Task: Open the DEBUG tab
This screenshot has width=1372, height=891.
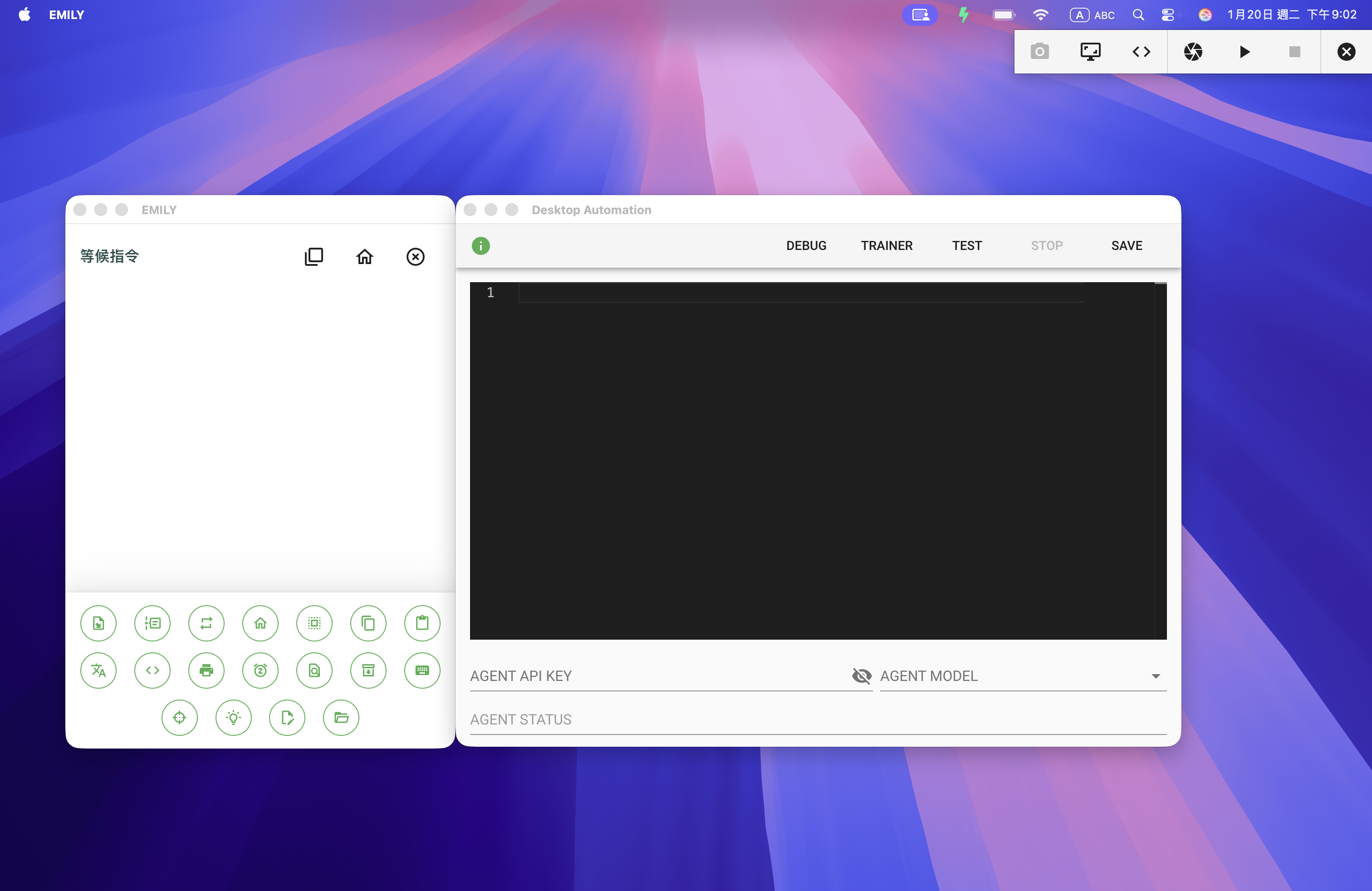Action: (x=806, y=245)
